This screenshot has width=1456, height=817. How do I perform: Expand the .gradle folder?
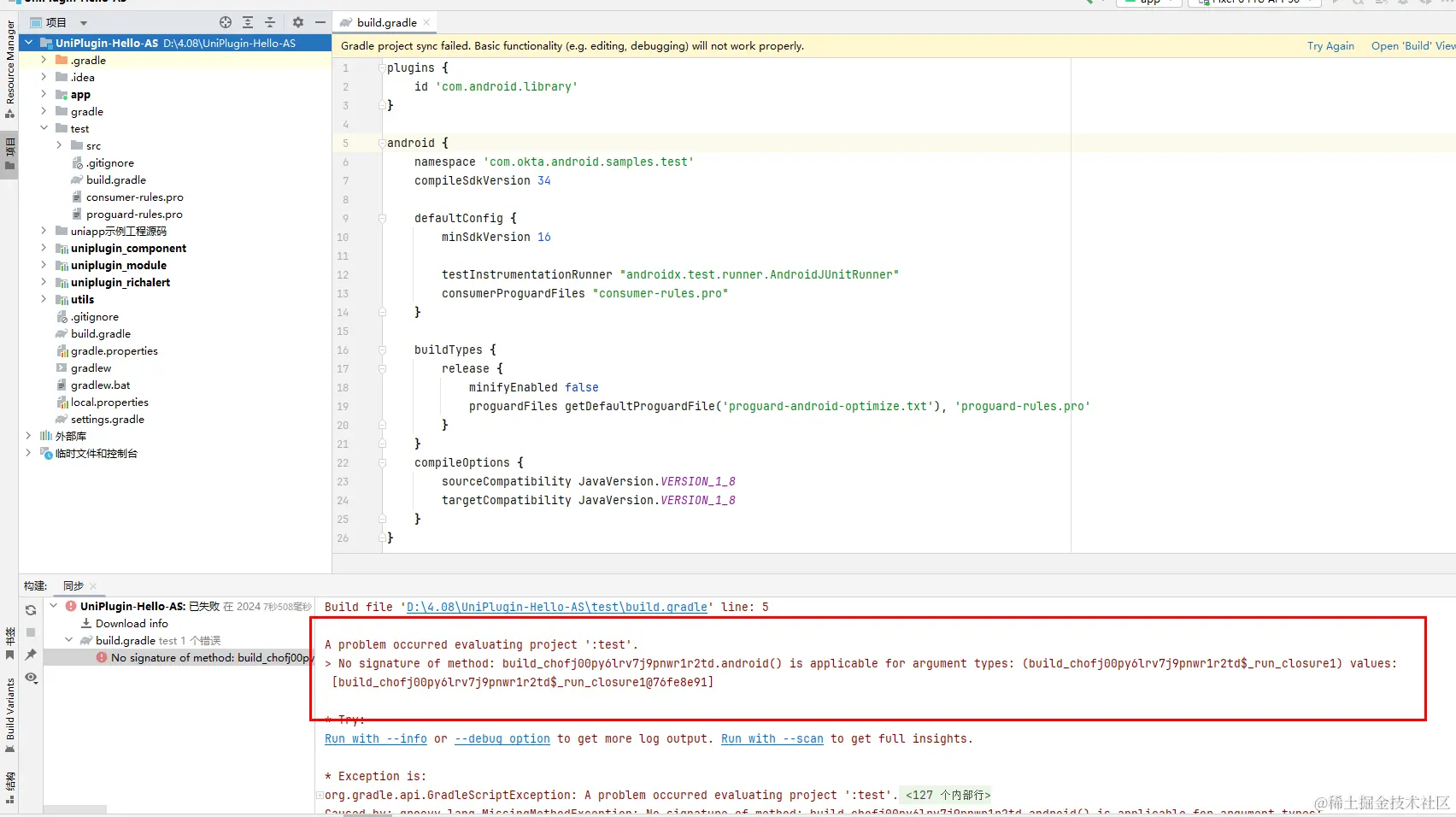(44, 60)
